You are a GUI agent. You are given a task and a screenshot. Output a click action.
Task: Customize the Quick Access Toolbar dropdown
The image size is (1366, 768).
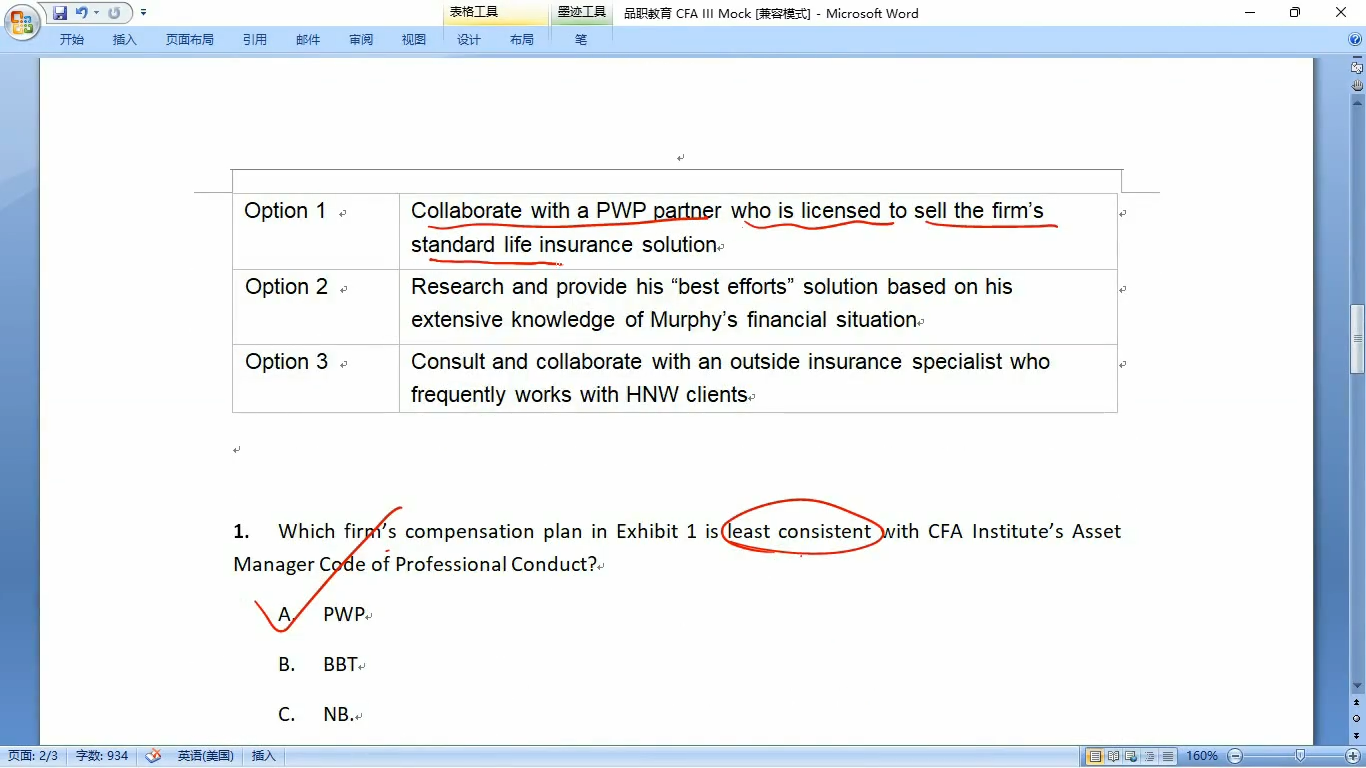143,13
